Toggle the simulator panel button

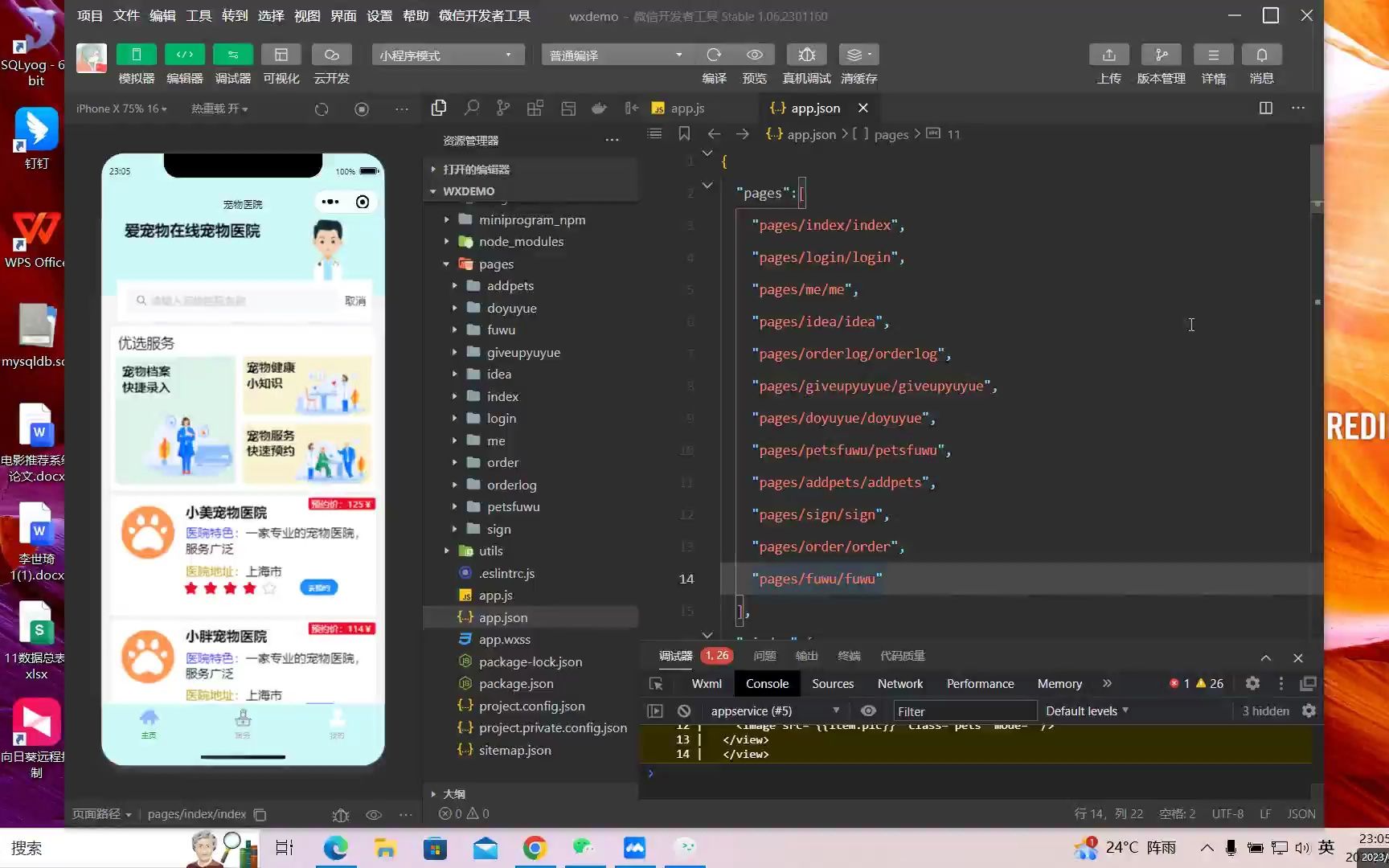(x=136, y=55)
